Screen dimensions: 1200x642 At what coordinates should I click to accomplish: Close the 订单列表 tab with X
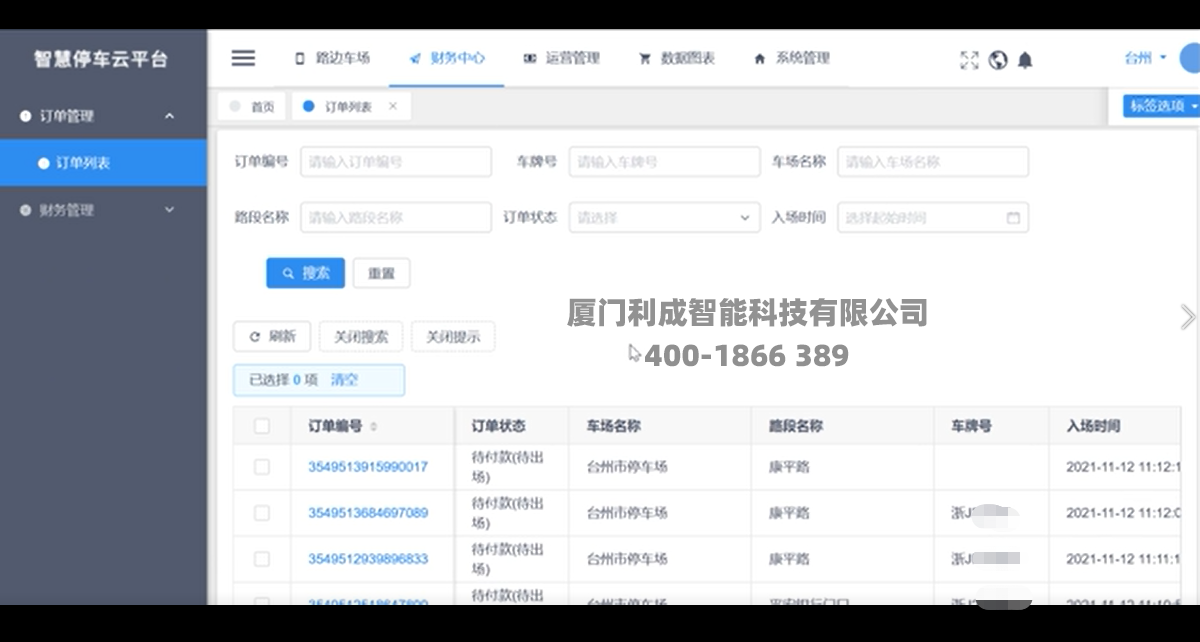tap(392, 106)
